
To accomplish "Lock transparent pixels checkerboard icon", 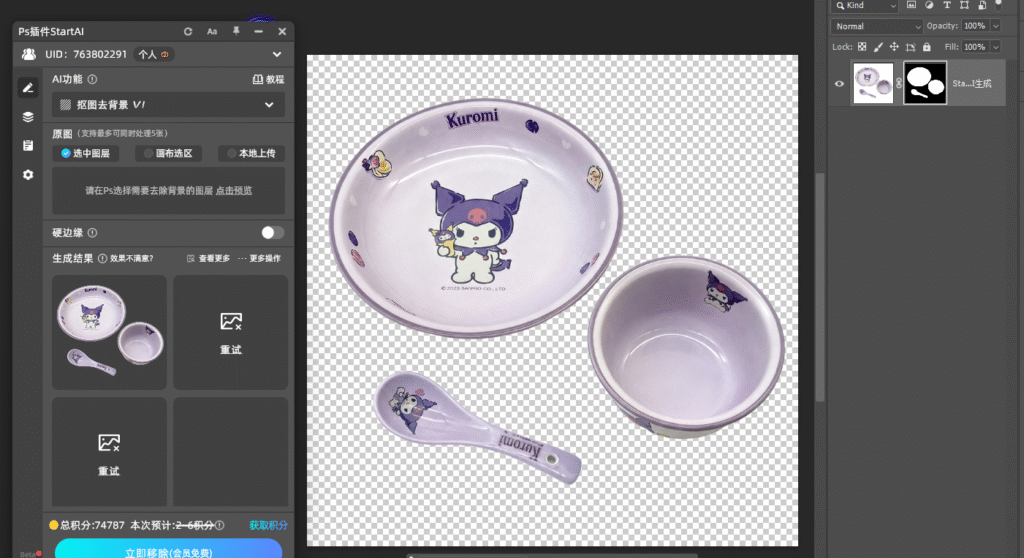I will (862, 47).
